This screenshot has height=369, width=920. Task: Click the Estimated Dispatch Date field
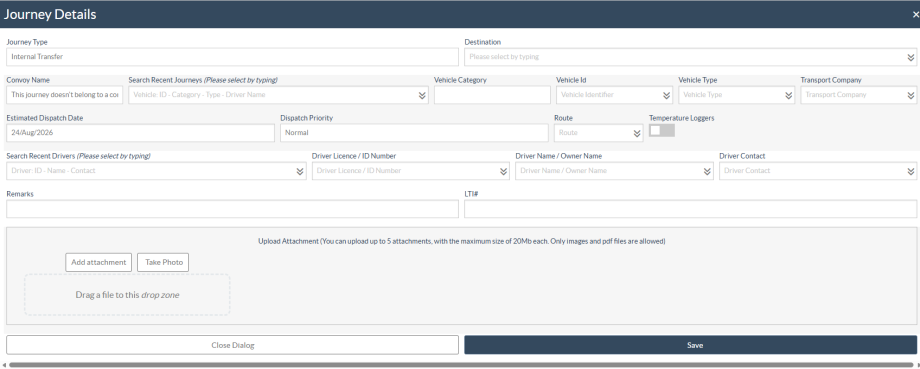(x=140, y=133)
